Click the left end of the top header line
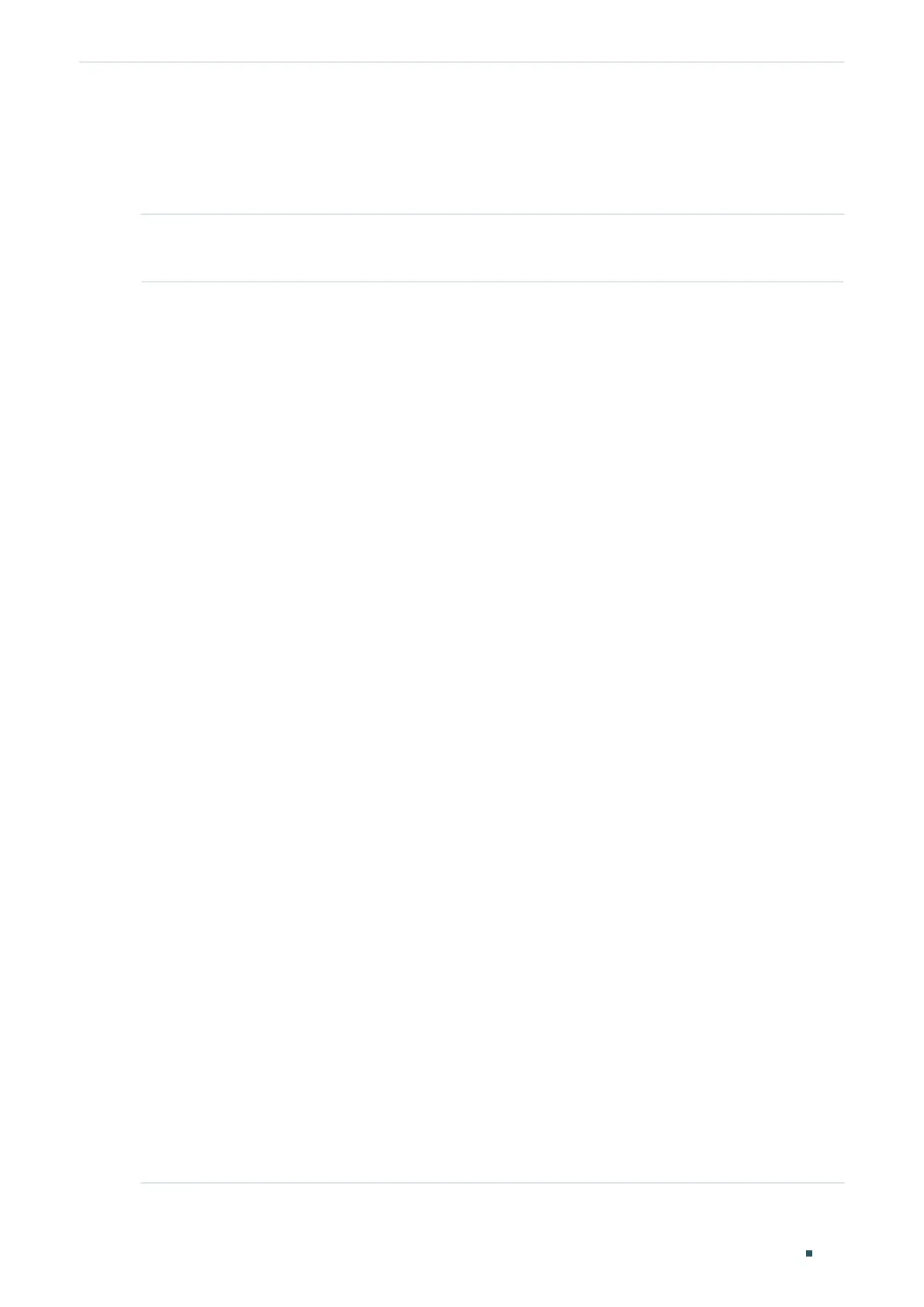Screen dimensions: 924x1307 [x=84, y=62]
